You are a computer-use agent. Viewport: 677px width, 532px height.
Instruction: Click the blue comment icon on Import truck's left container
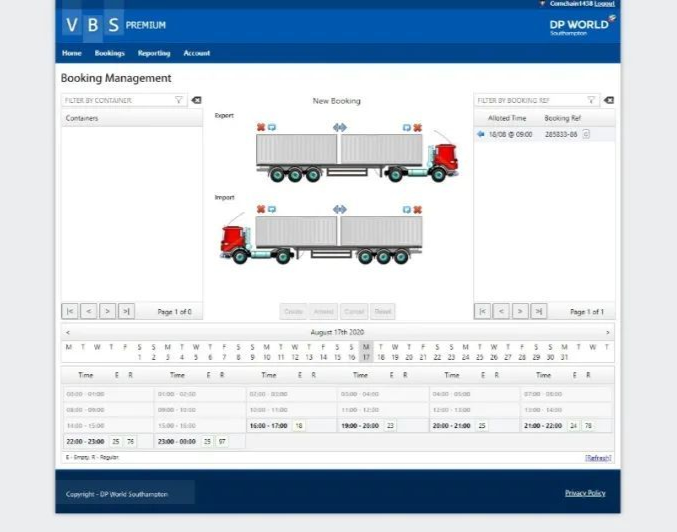(x=272, y=210)
